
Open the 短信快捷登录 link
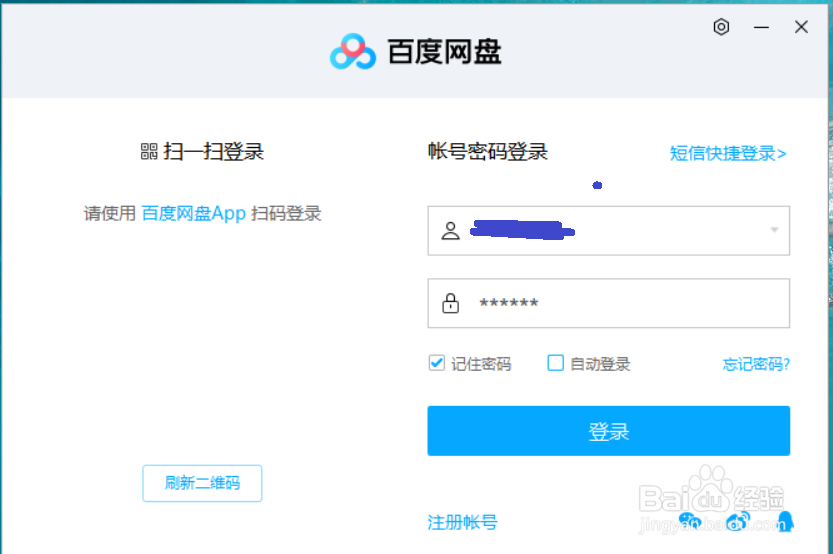pos(728,154)
